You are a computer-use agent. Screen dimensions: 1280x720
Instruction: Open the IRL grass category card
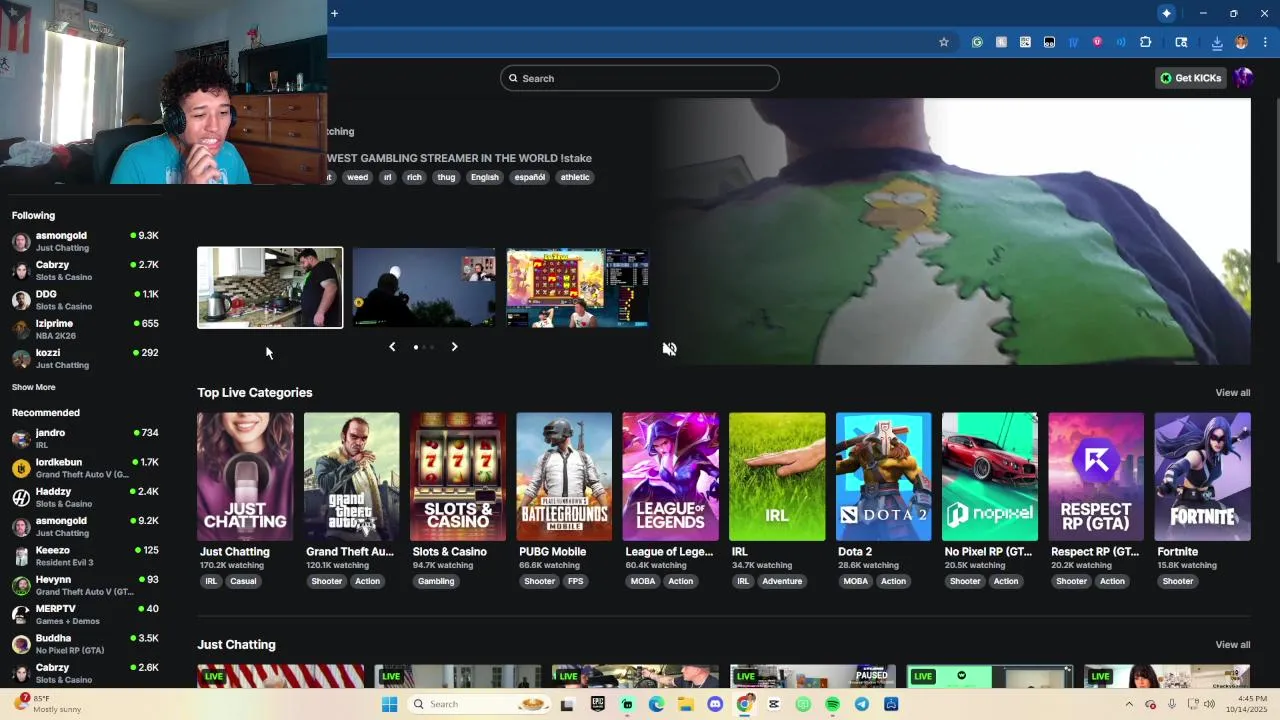tap(777, 477)
